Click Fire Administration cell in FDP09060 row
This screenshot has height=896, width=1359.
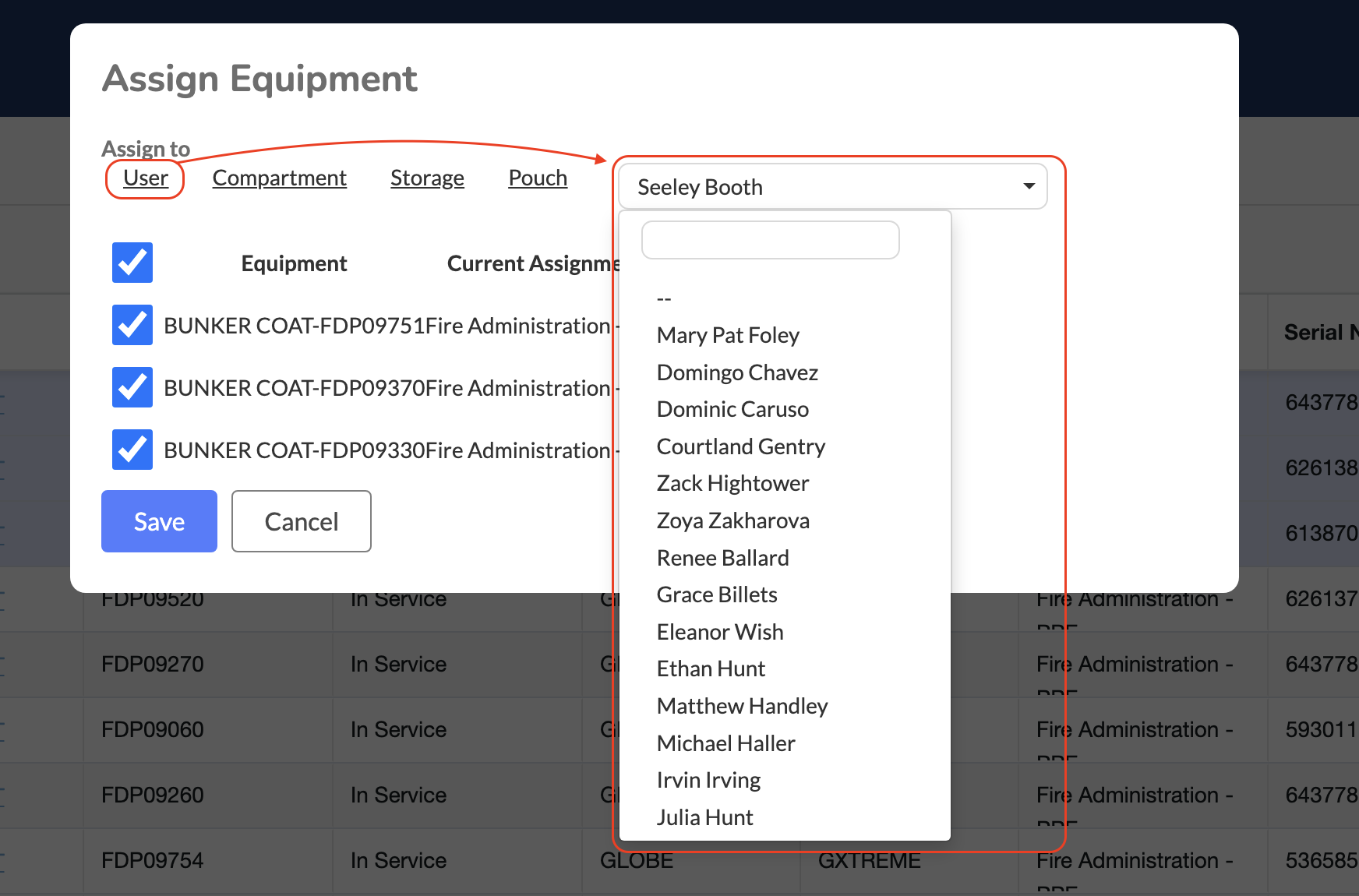coord(1135,729)
